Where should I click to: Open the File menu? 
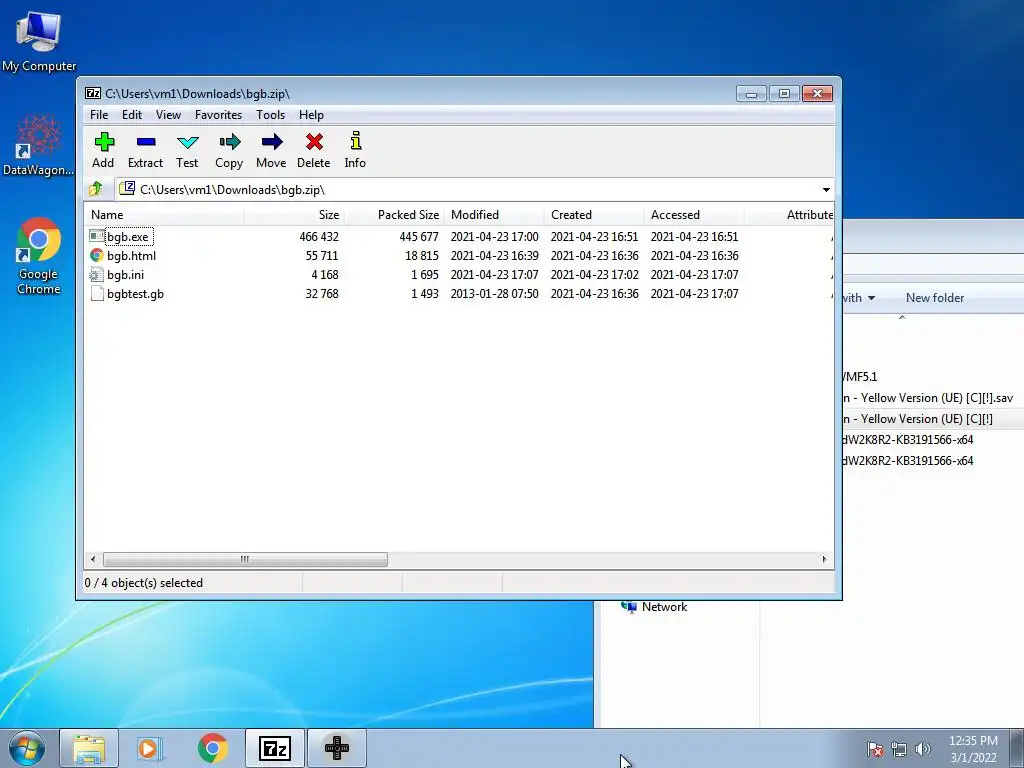[x=99, y=115]
